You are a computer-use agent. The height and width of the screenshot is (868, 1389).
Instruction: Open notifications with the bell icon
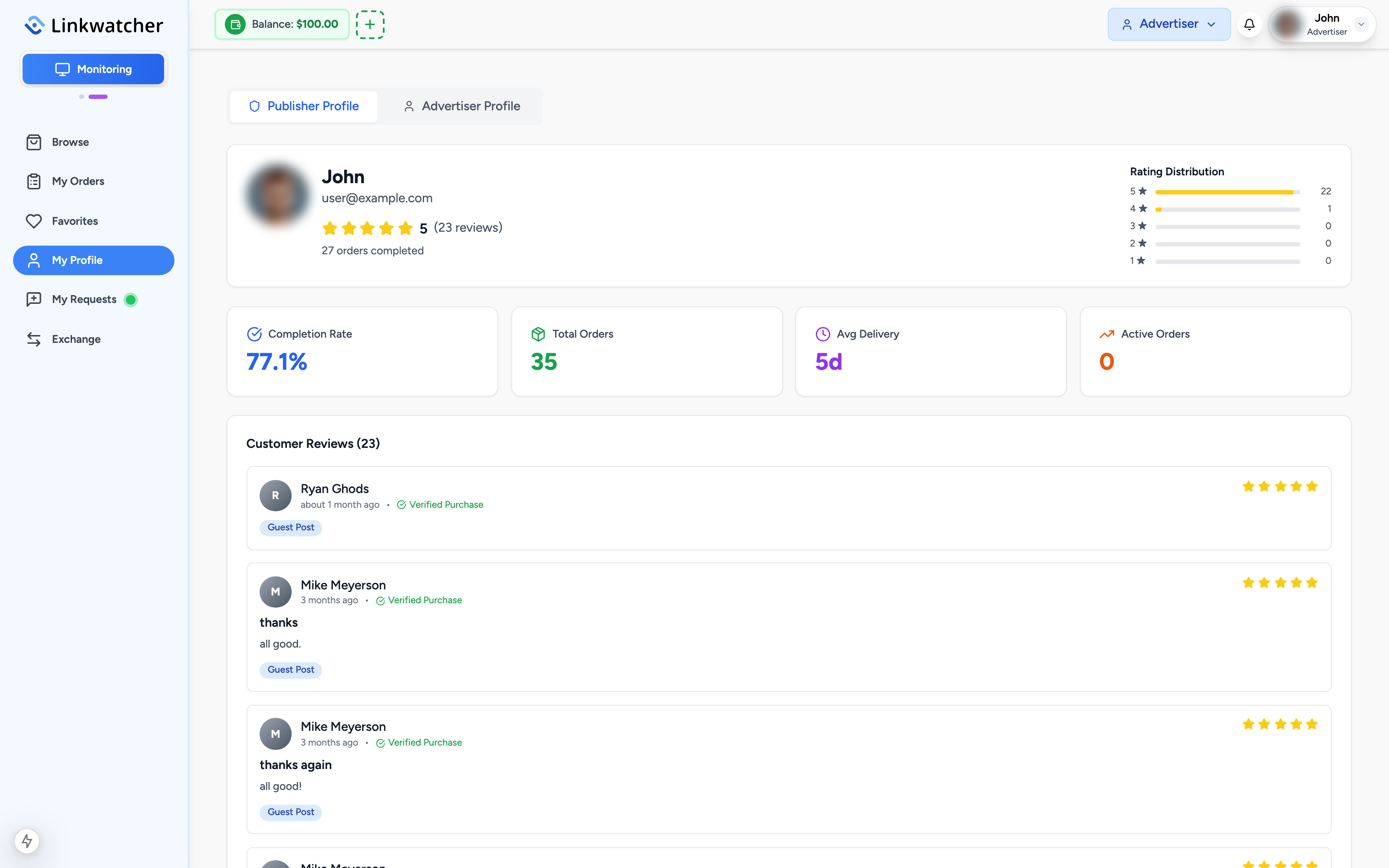click(x=1249, y=25)
